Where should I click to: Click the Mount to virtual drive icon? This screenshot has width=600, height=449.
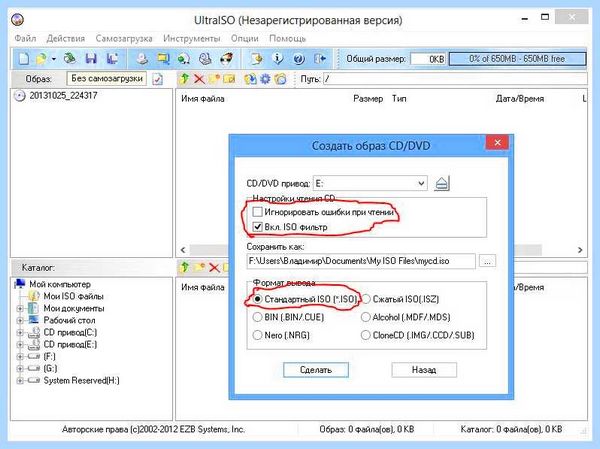pos(184,59)
